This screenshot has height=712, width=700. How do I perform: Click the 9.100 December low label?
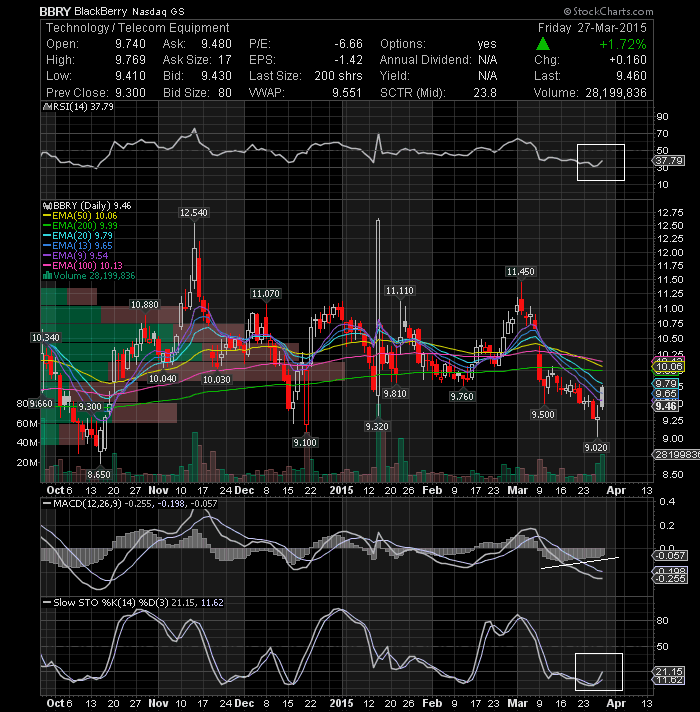point(305,442)
